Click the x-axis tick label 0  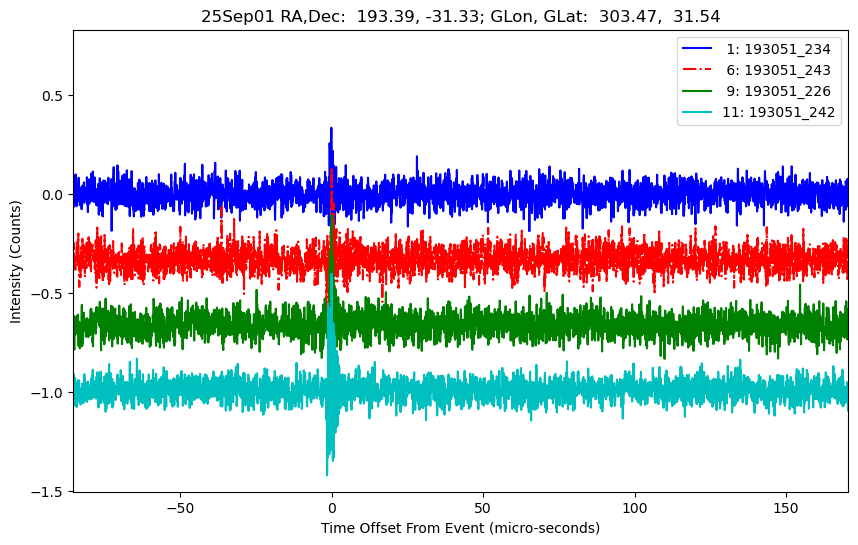pos(332,508)
